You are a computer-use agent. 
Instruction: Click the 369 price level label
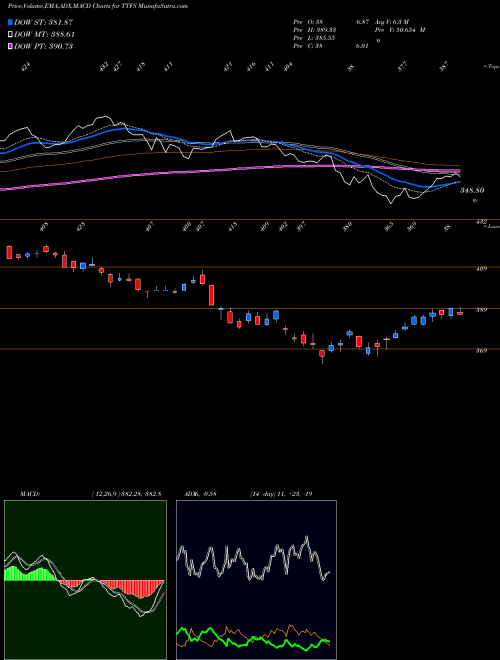[481, 351]
